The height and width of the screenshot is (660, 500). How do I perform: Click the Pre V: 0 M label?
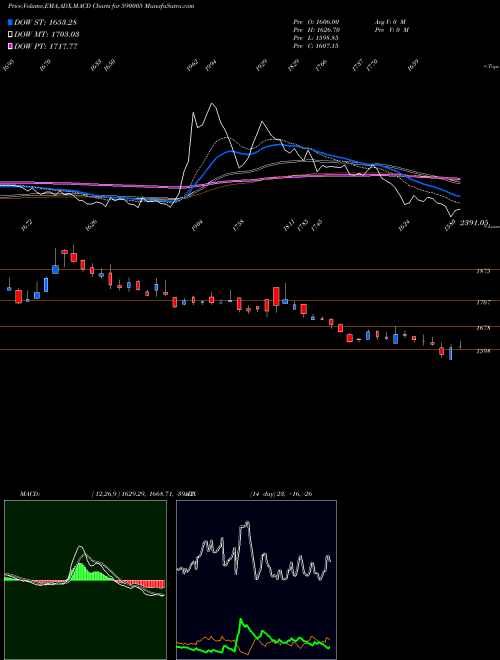point(393,30)
